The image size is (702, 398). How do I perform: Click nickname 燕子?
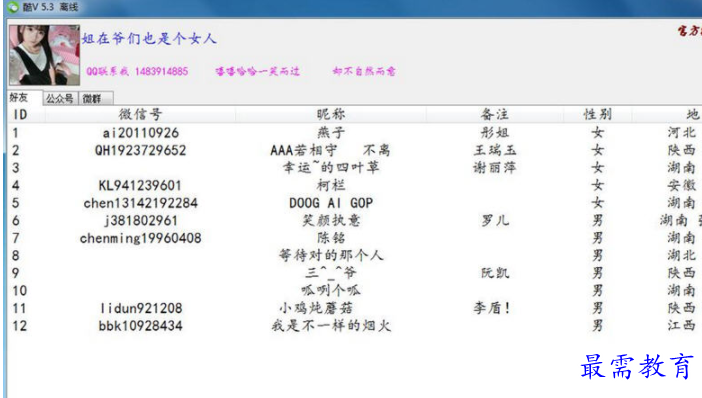[331, 133]
